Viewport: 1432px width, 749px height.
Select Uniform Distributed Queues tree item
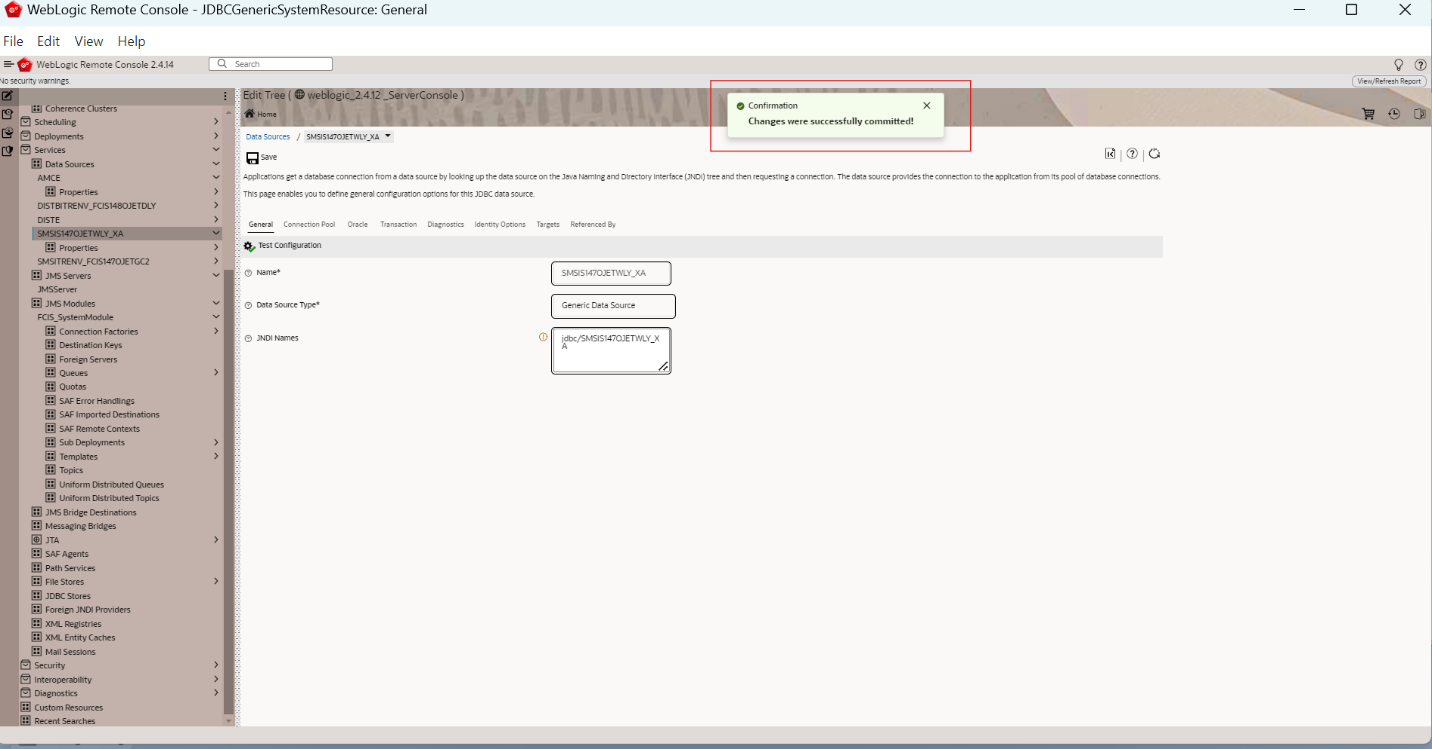point(111,484)
